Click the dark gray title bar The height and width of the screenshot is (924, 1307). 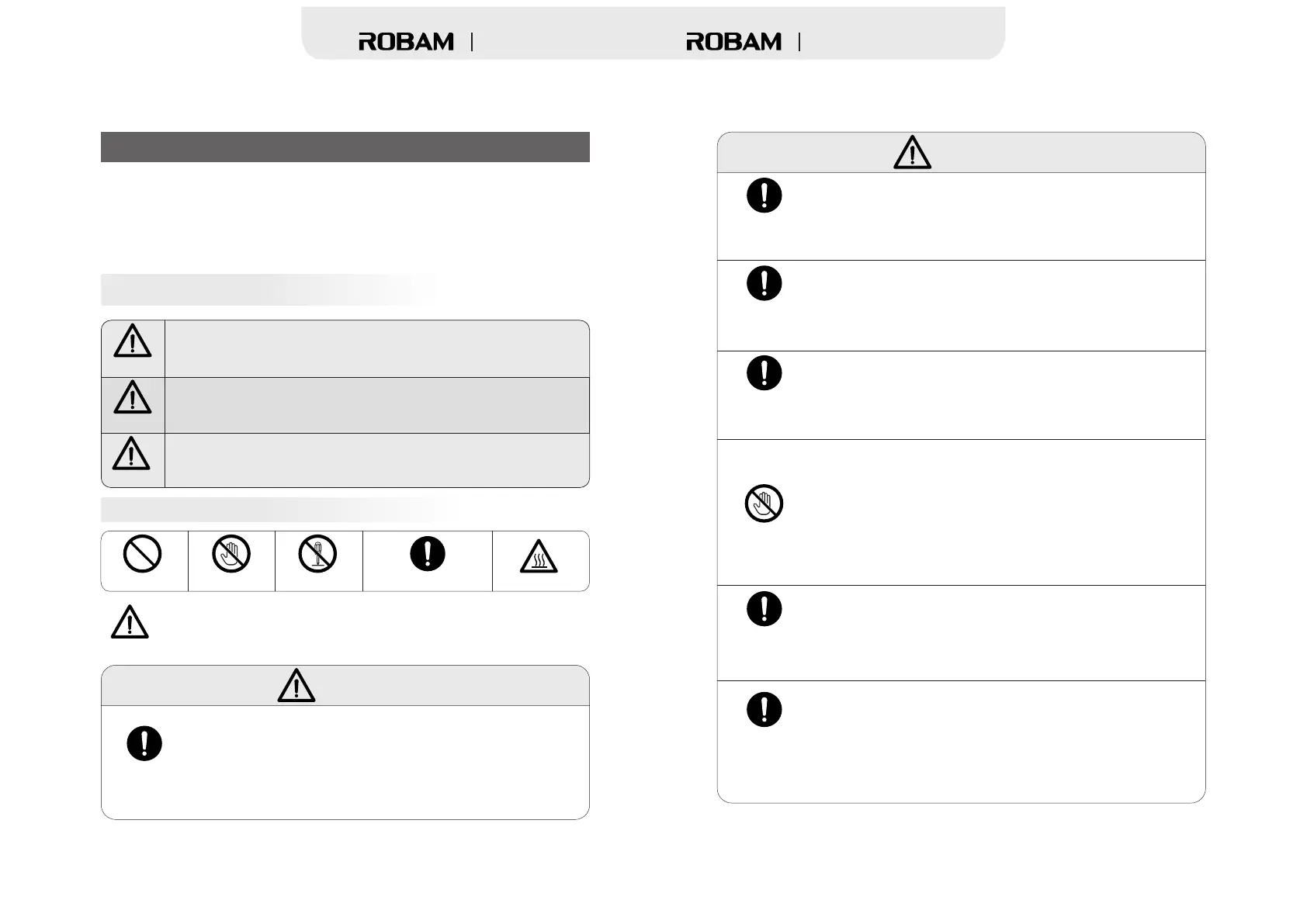click(345, 147)
